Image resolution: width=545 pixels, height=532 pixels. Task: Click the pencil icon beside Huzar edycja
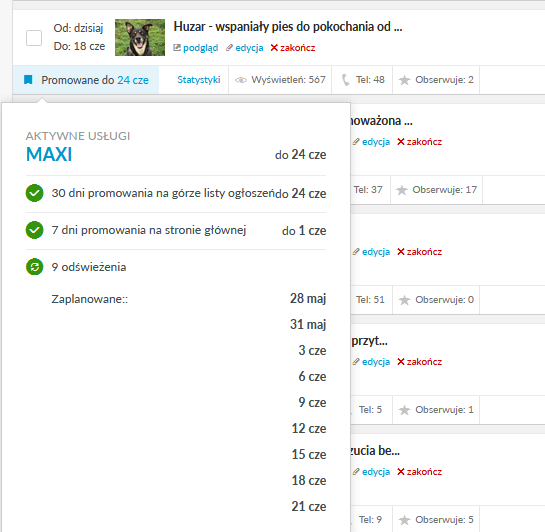click(x=229, y=48)
